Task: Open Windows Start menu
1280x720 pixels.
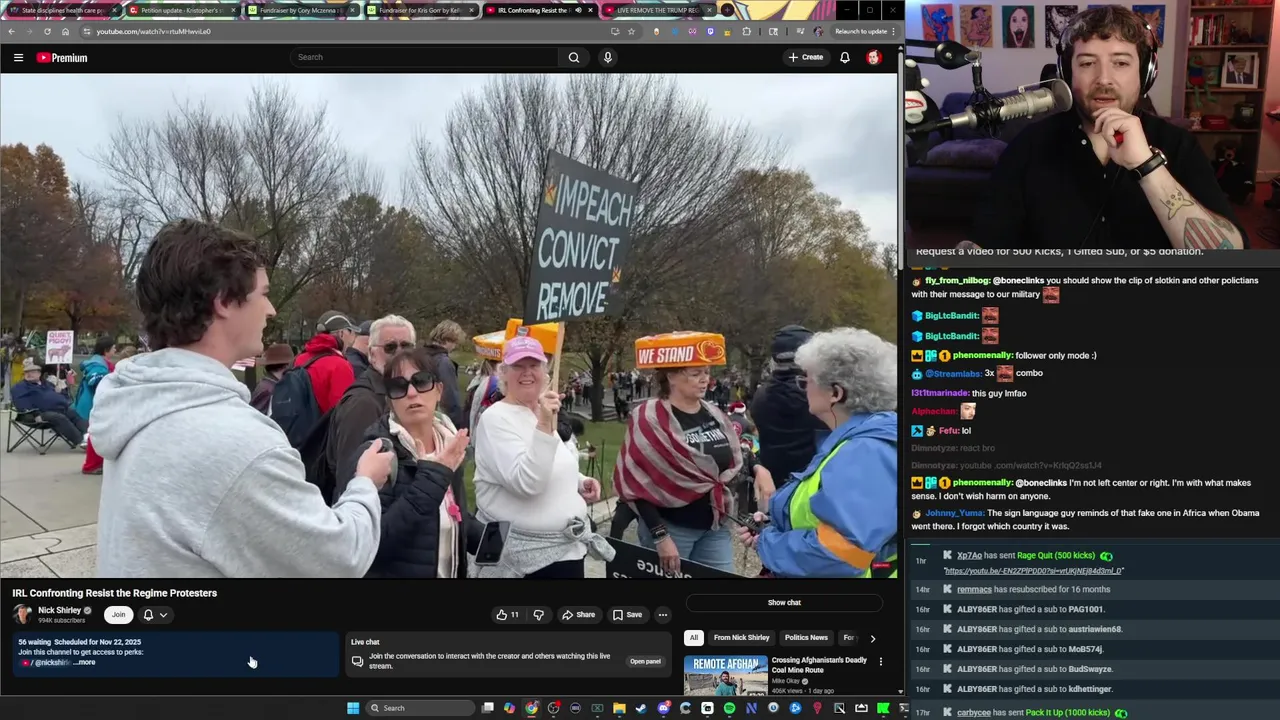Action: tap(353, 708)
